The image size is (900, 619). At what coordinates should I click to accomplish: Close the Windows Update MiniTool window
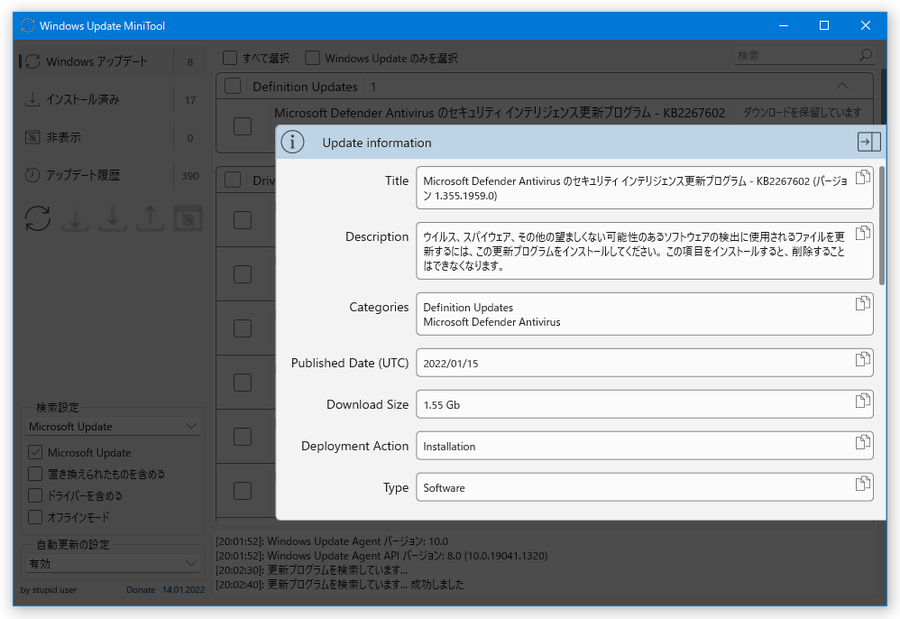click(x=866, y=26)
